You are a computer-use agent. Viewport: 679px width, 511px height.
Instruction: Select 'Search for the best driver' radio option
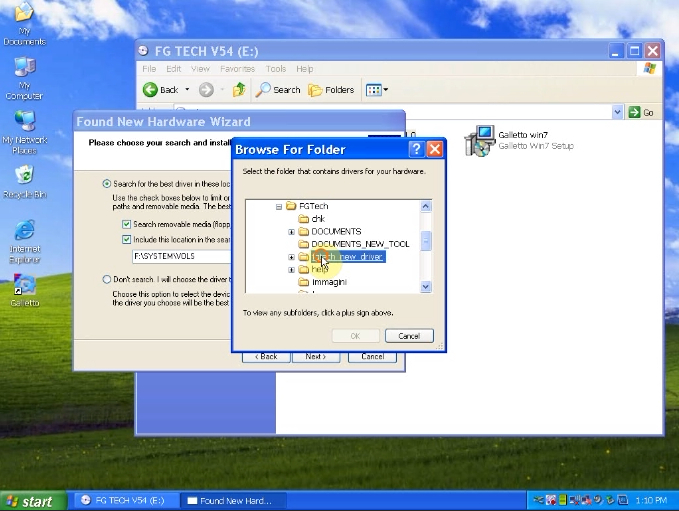click(x=107, y=184)
